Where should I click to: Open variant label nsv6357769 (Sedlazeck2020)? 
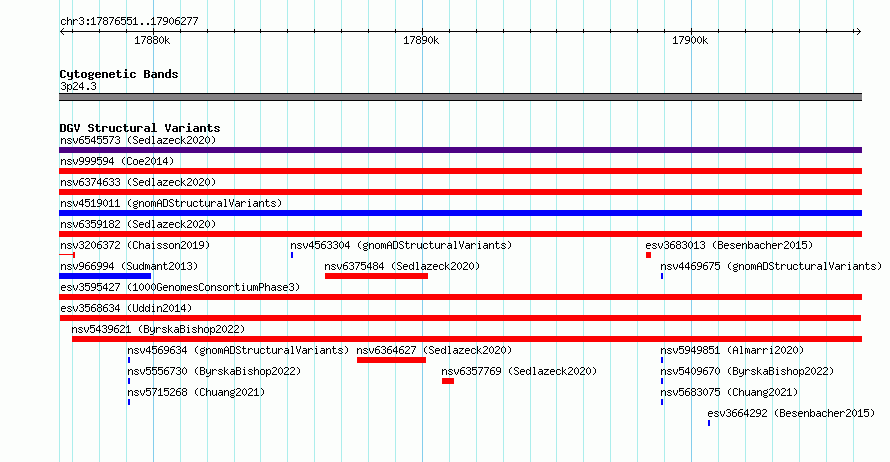click(519, 371)
